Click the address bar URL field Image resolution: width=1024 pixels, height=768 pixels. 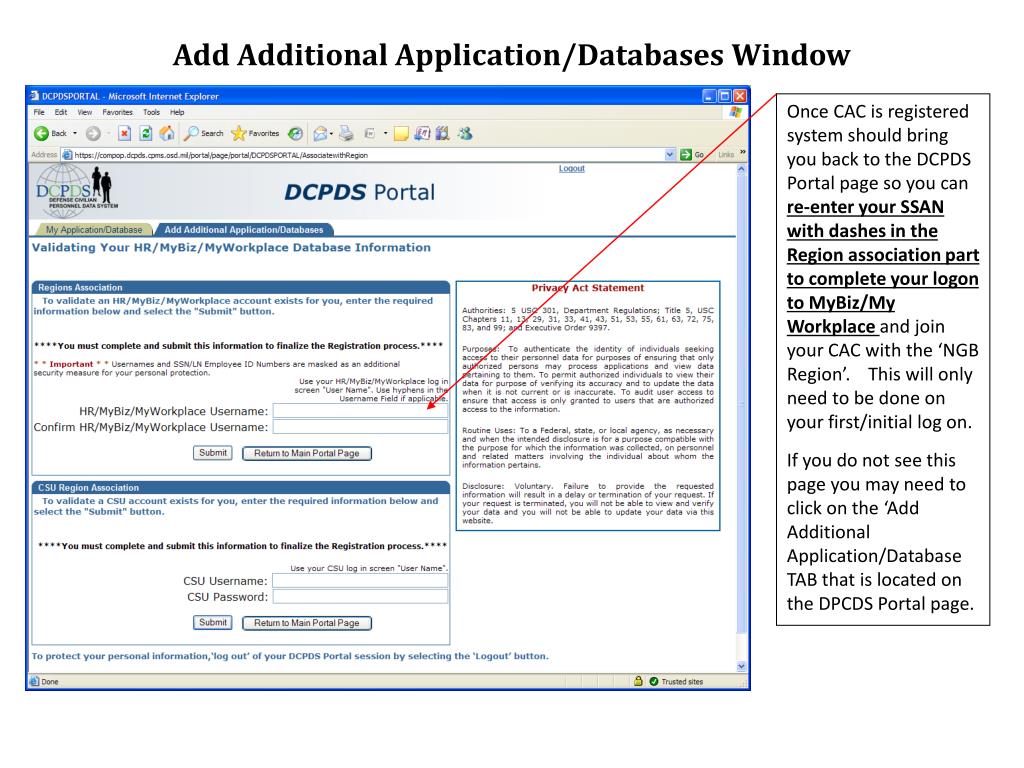tap(368, 155)
